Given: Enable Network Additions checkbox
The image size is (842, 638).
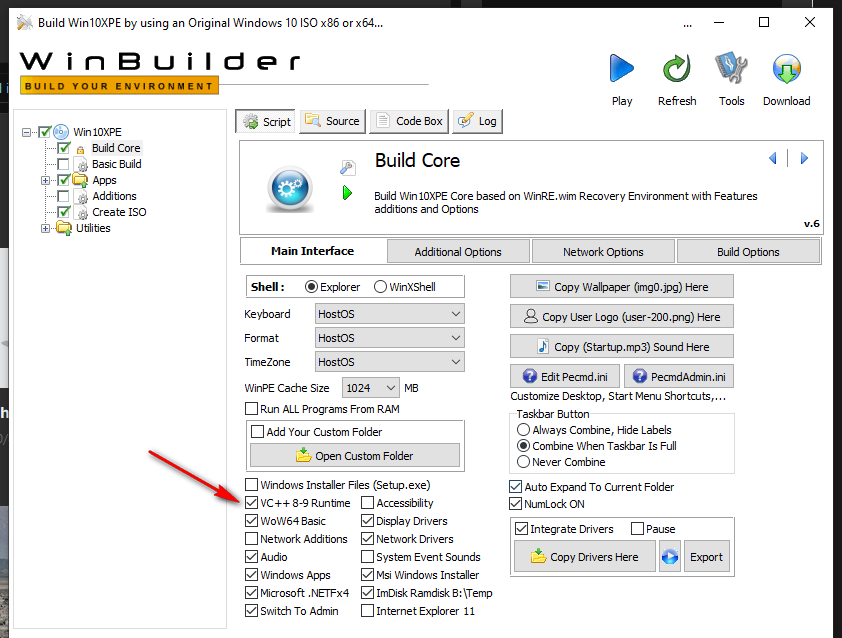Looking at the screenshot, I should point(251,539).
